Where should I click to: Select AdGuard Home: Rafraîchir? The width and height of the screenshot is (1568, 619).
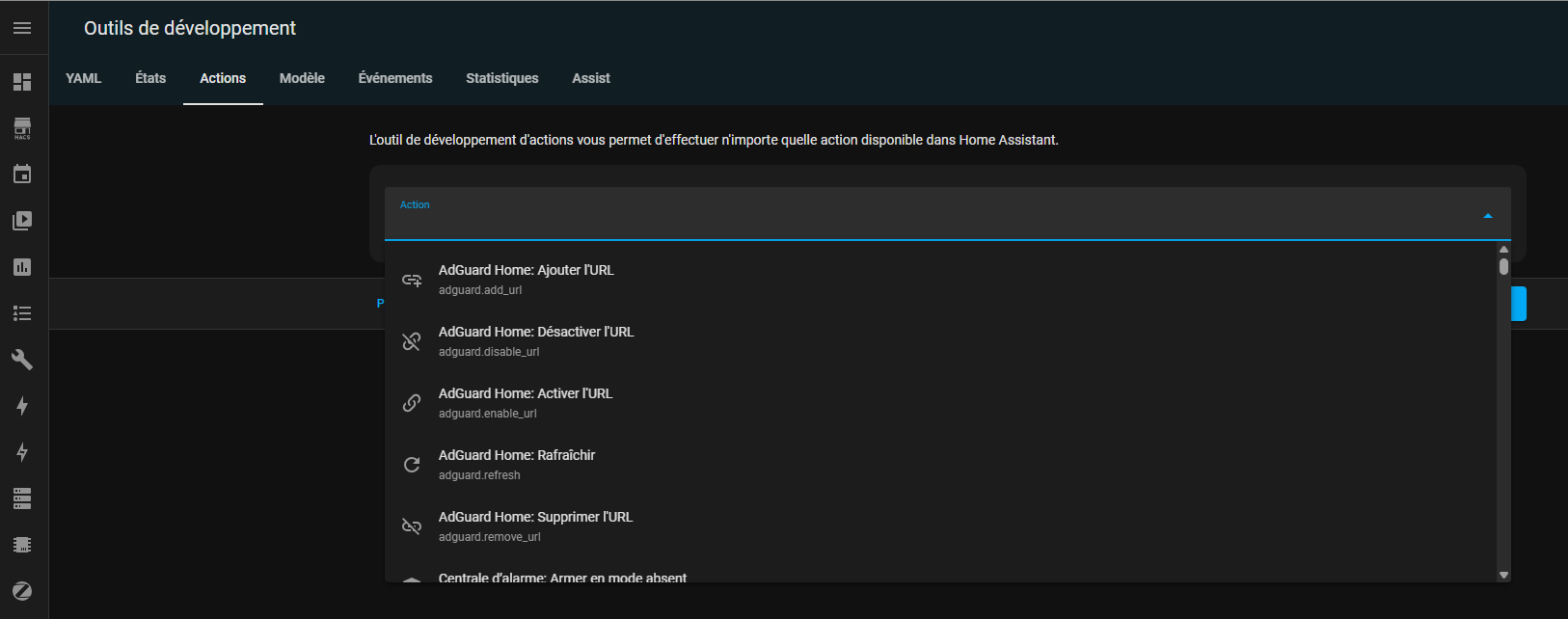[940, 465]
